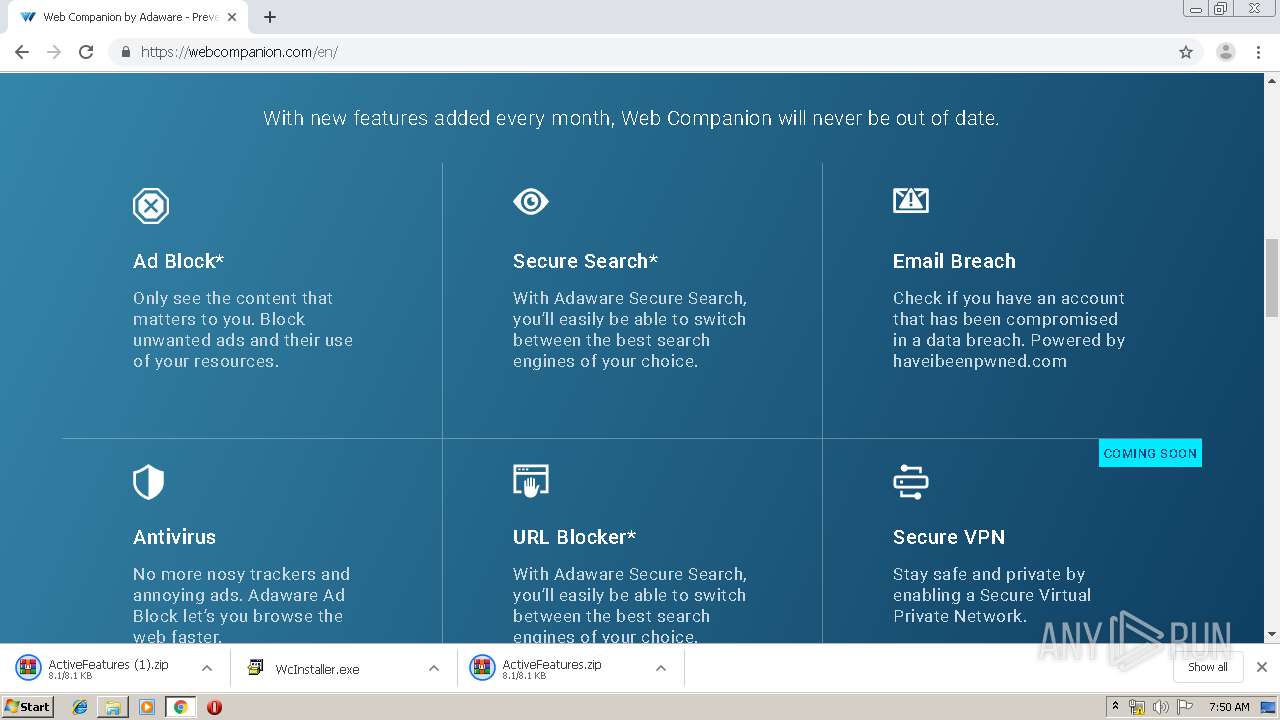This screenshot has width=1280, height=720.
Task: Go back with the browser back arrow
Action: pyautogui.click(x=22, y=52)
